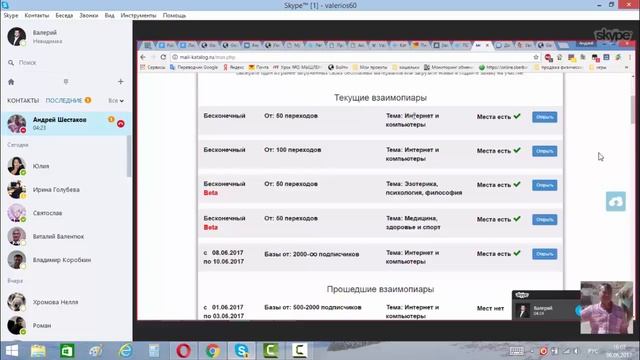The height and width of the screenshot is (360, 640).
Task: Click the Прошедшие взаимопиары heading
Action: 380,289
